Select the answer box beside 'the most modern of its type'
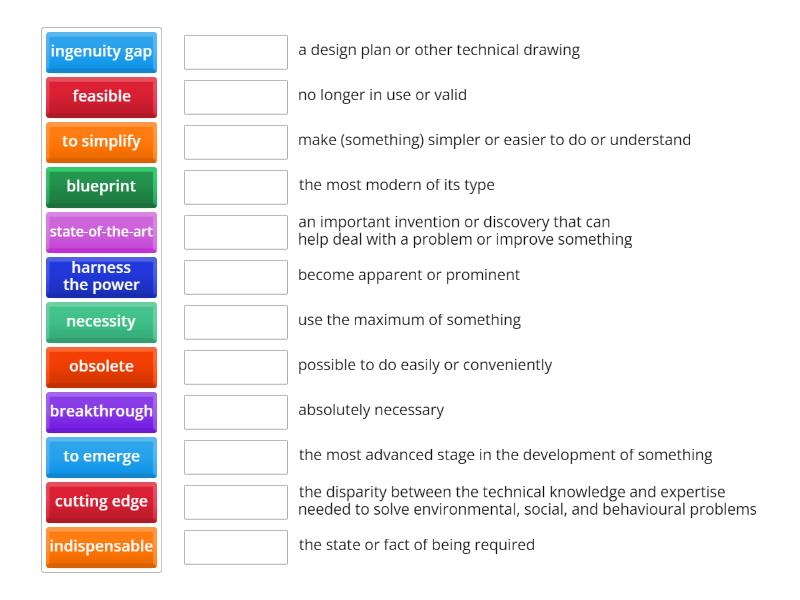 pos(235,186)
